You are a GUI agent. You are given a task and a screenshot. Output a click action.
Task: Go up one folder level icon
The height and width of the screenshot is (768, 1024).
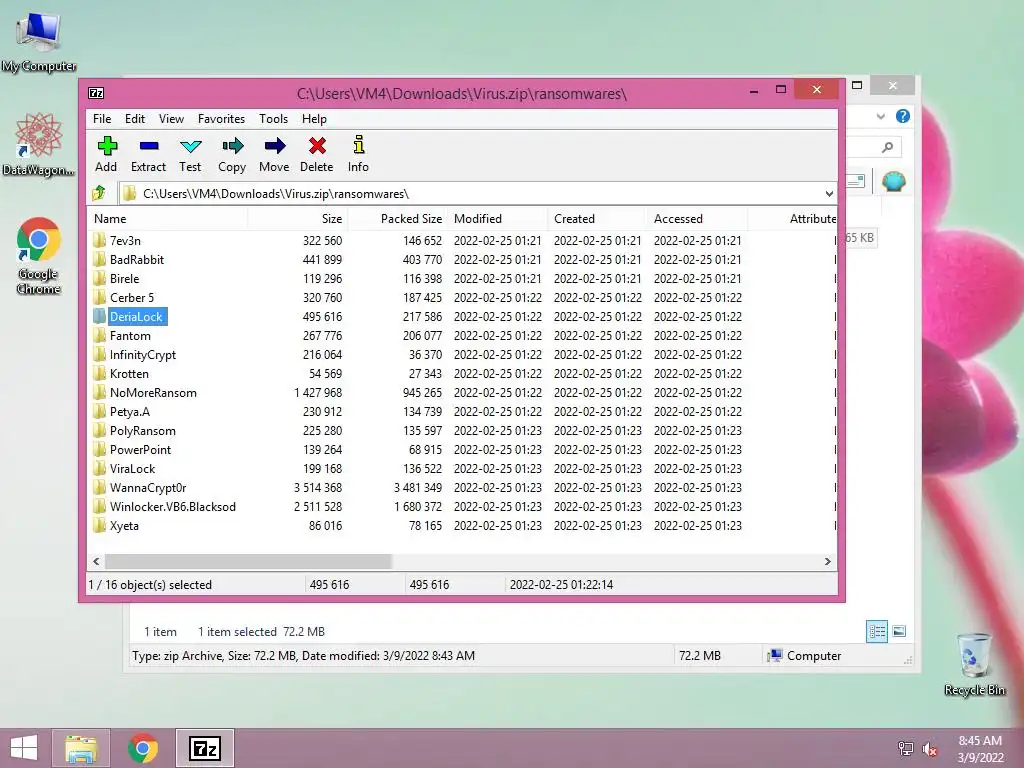[x=99, y=193]
